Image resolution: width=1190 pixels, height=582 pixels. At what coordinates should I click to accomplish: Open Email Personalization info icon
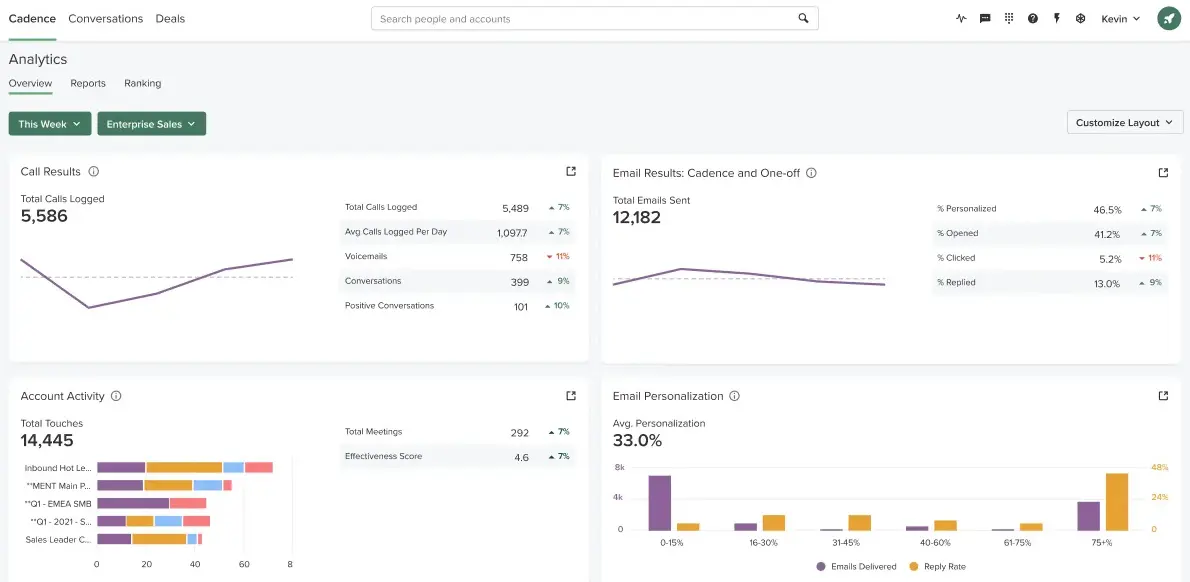(x=735, y=396)
